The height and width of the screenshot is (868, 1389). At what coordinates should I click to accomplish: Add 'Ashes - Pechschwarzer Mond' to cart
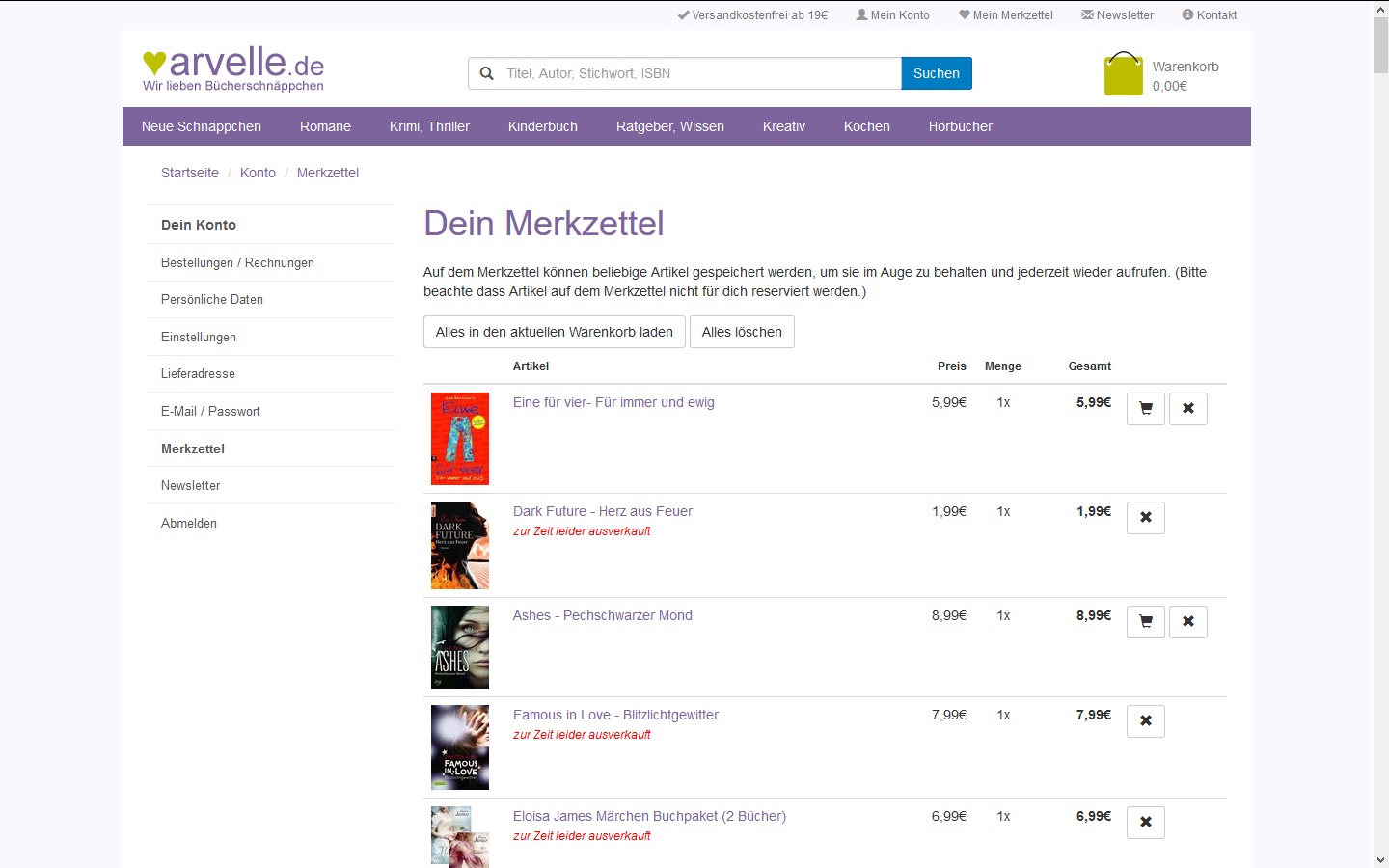pos(1146,622)
